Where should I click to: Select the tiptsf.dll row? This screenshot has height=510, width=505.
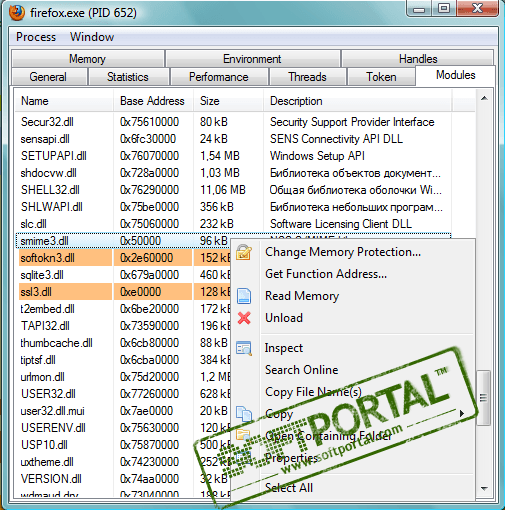point(123,360)
